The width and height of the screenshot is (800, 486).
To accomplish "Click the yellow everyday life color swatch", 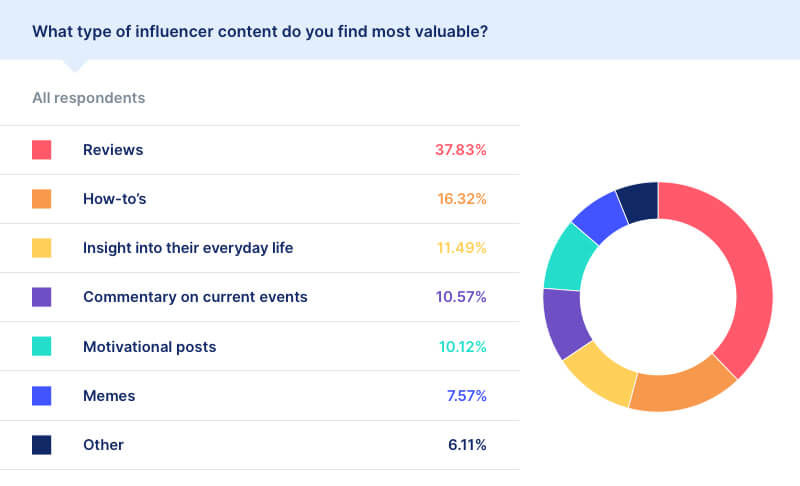I will point(41,248).
